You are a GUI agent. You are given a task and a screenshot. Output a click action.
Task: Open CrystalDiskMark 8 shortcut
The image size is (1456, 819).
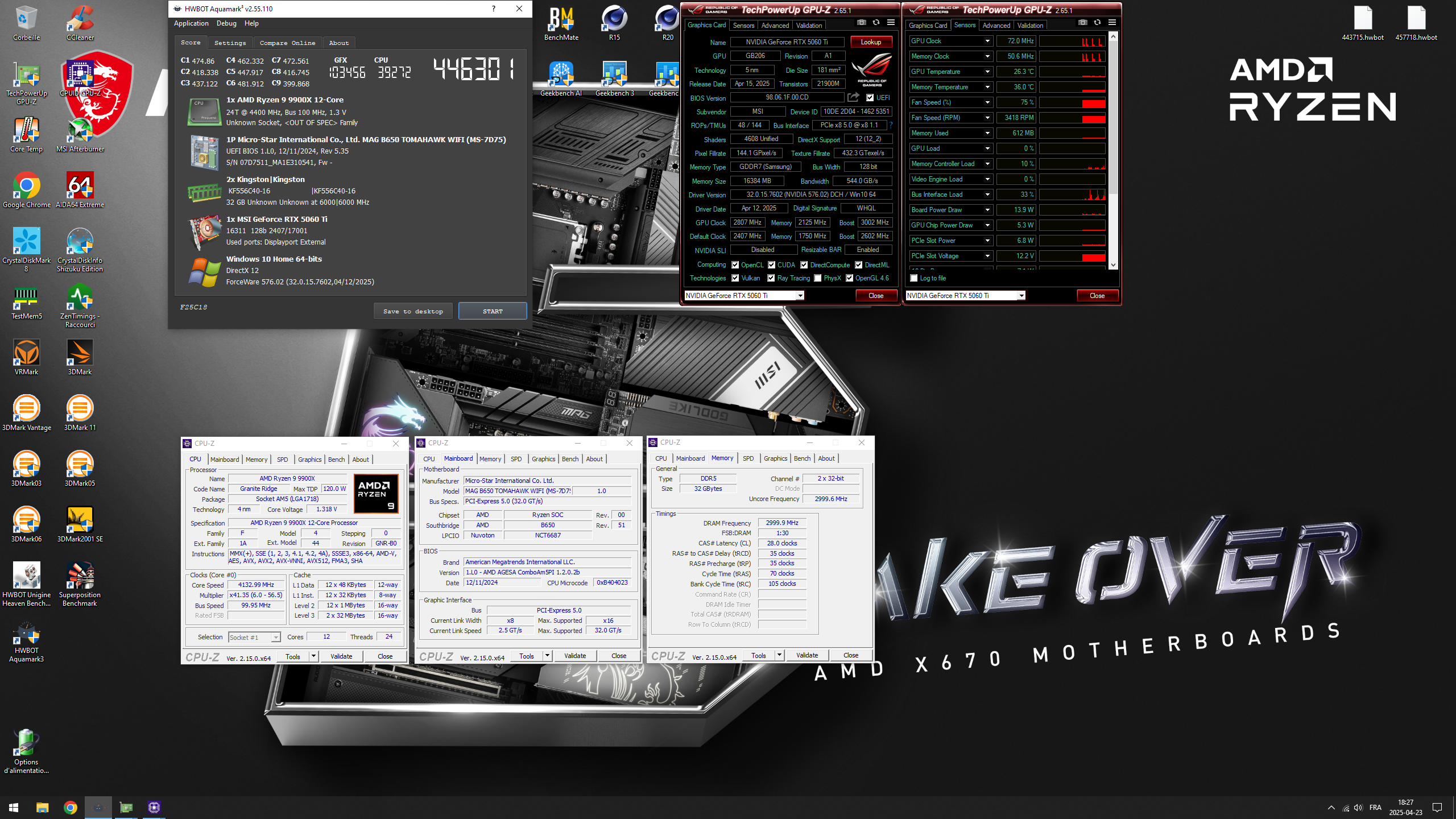pyautogui.click(x=26, y=250)
